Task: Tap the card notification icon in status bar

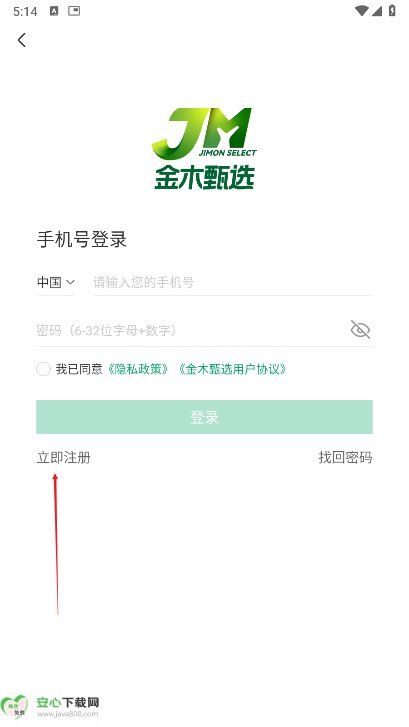Action: [x=74, y=11]
